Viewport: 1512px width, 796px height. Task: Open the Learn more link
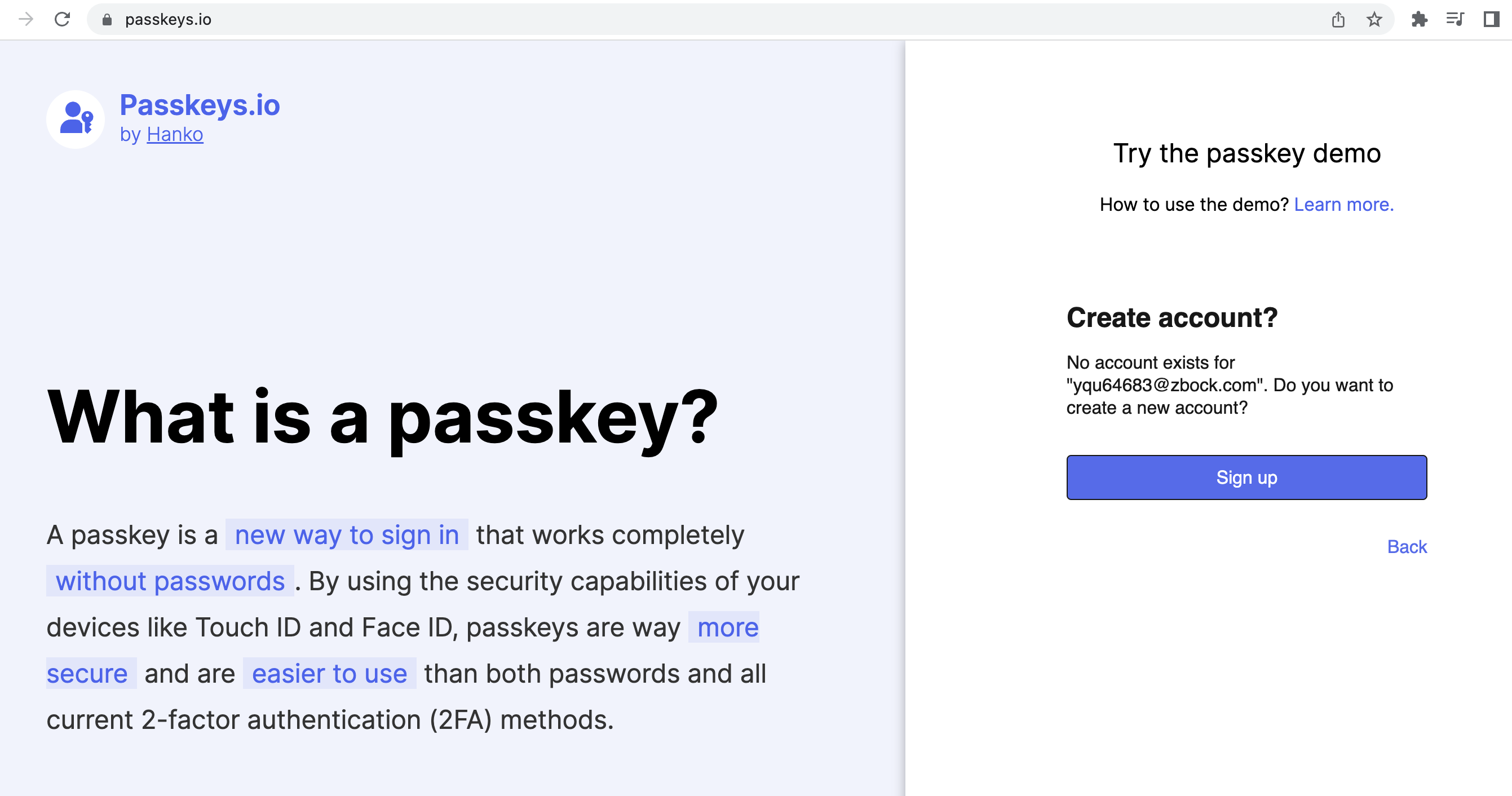(1343, 204)
